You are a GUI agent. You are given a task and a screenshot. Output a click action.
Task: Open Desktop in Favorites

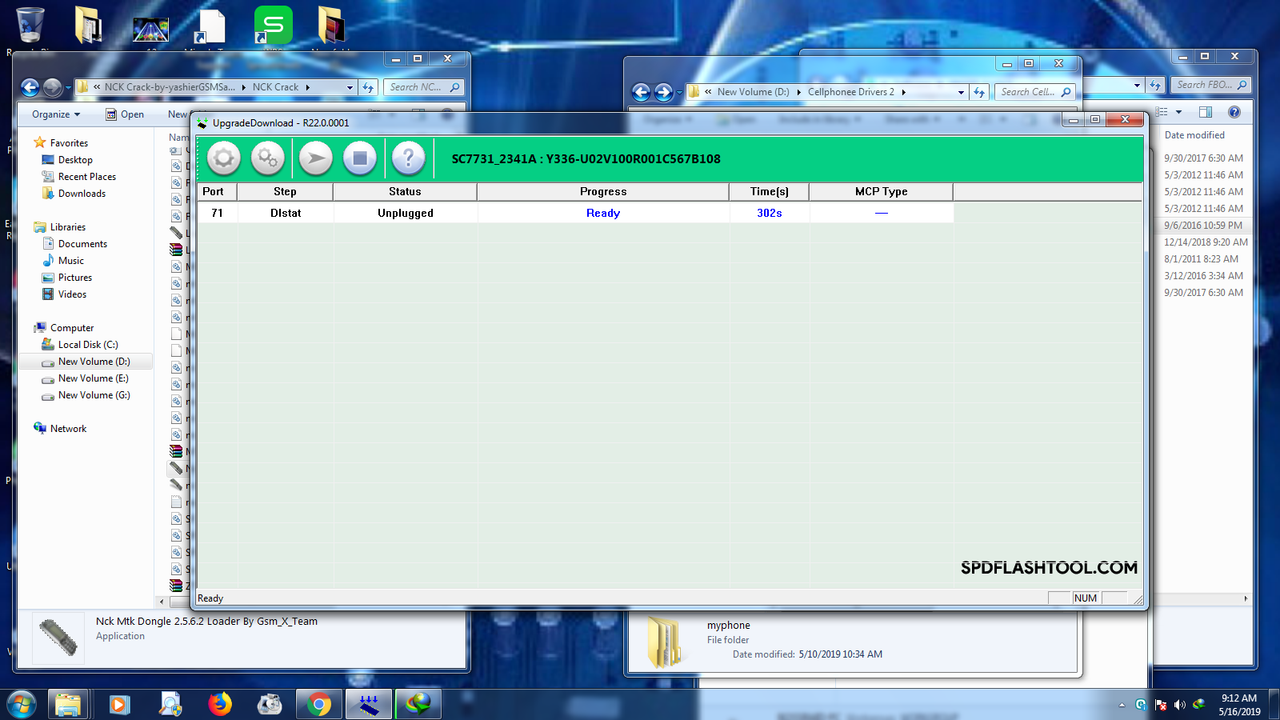click(75, 160)
